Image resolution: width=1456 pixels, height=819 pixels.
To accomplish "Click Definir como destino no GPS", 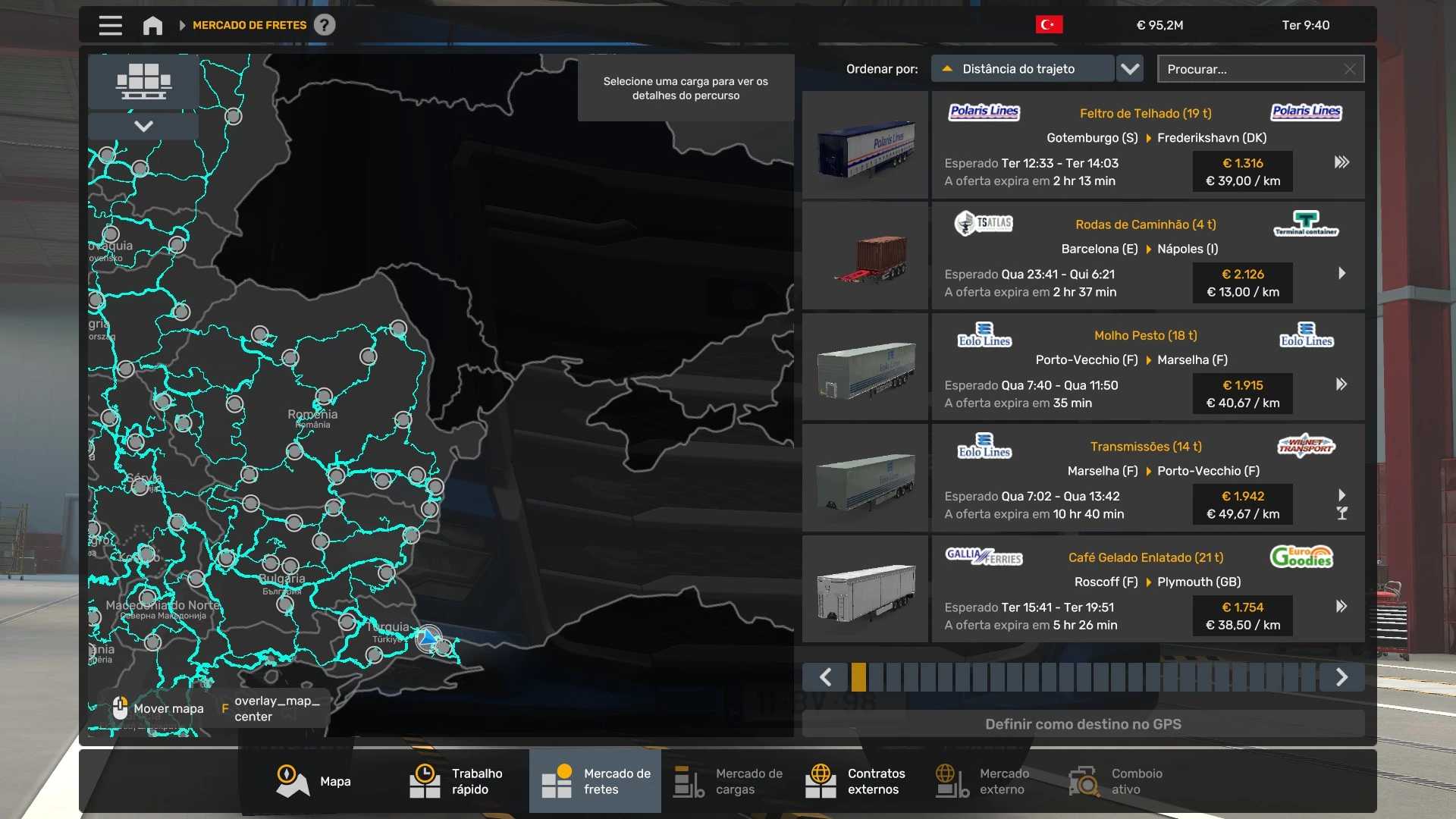I will [x=1083, y=724].
